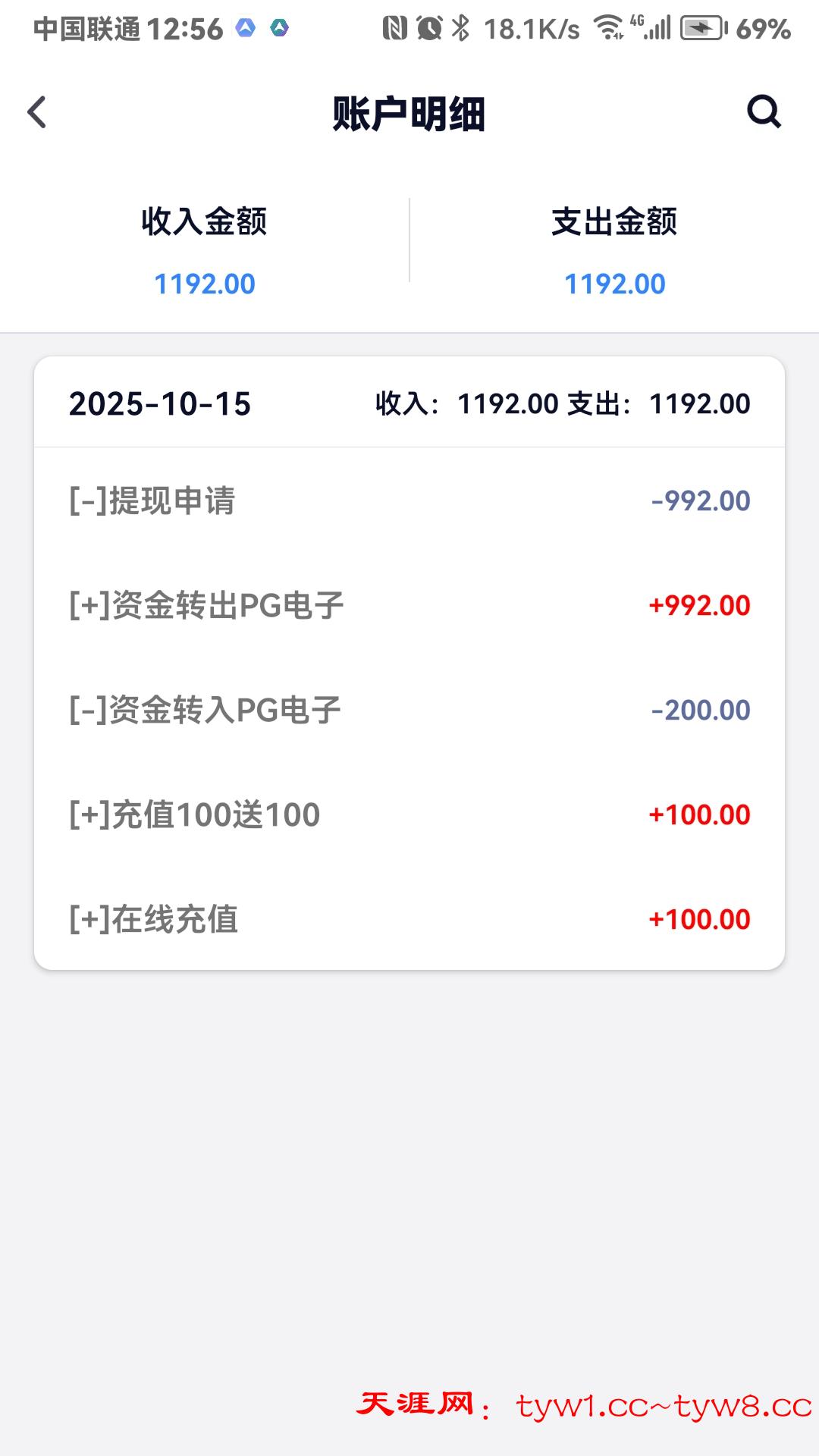Tap the 2025-10-15 date header
Viewport: 819px width, 1456px height.
coord(160,403)
